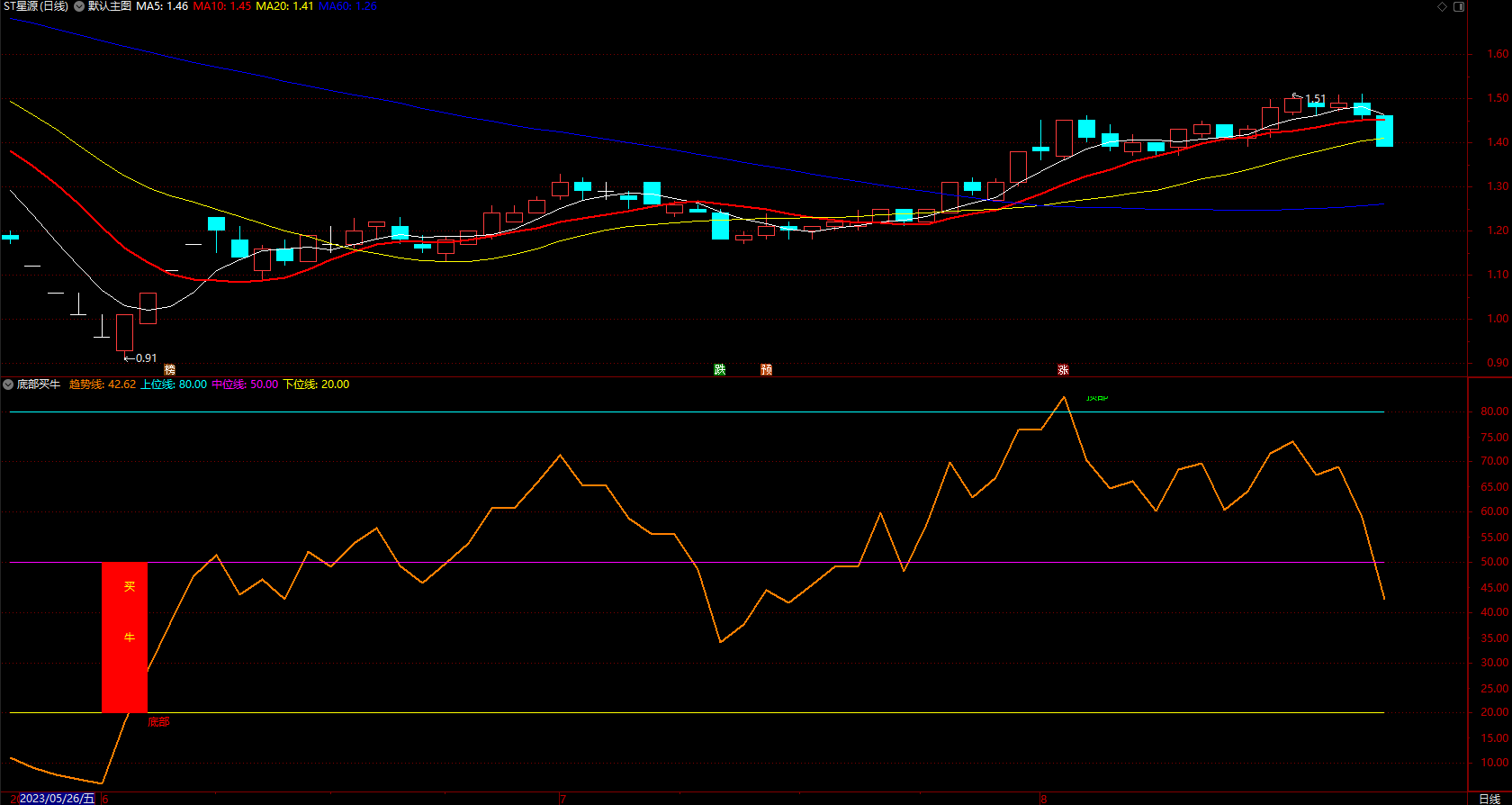
Task: Click the 0.91 low price annotation
Action: pos(146,358)
